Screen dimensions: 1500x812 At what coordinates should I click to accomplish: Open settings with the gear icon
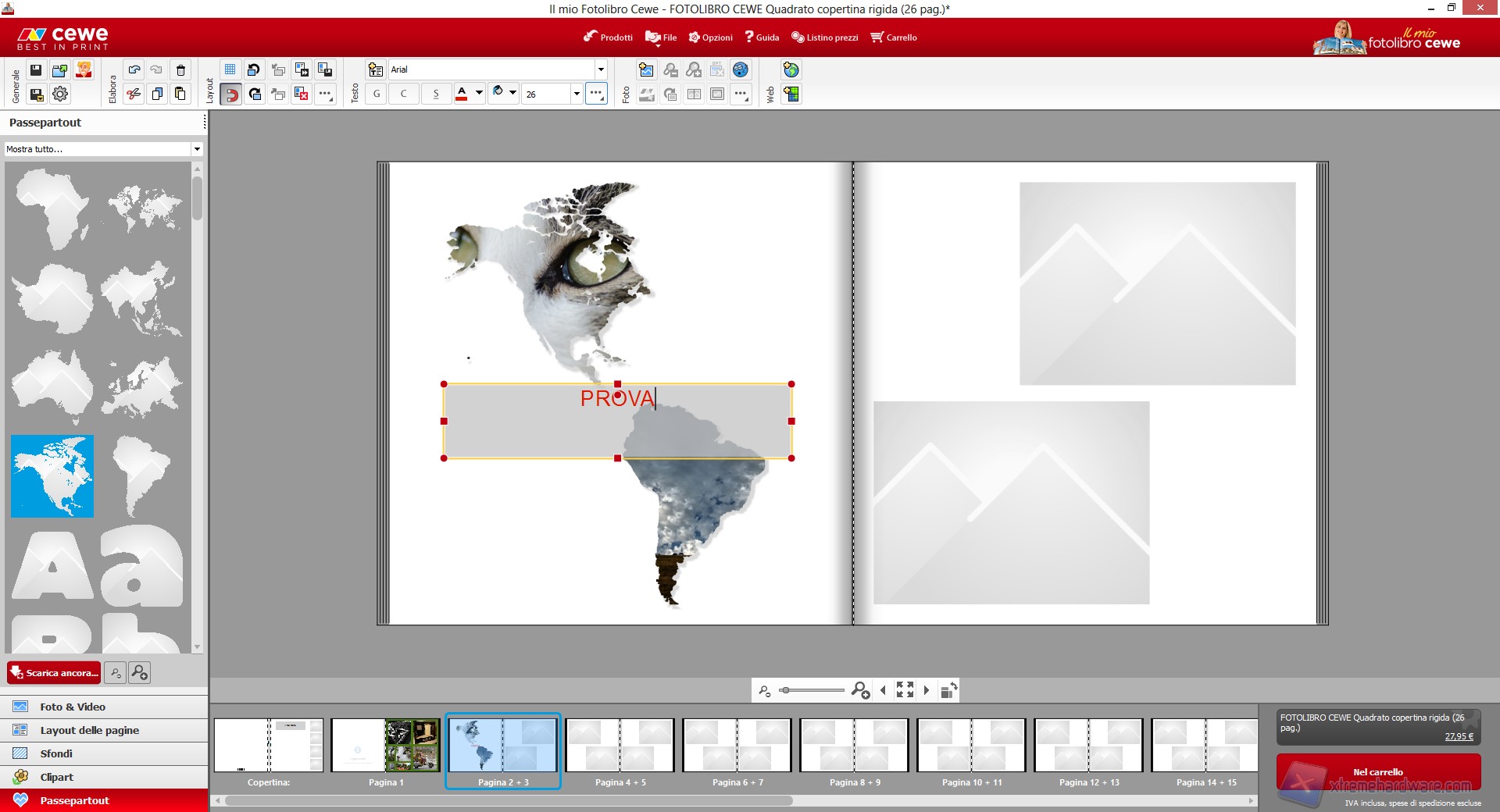[x=60, y=94]
